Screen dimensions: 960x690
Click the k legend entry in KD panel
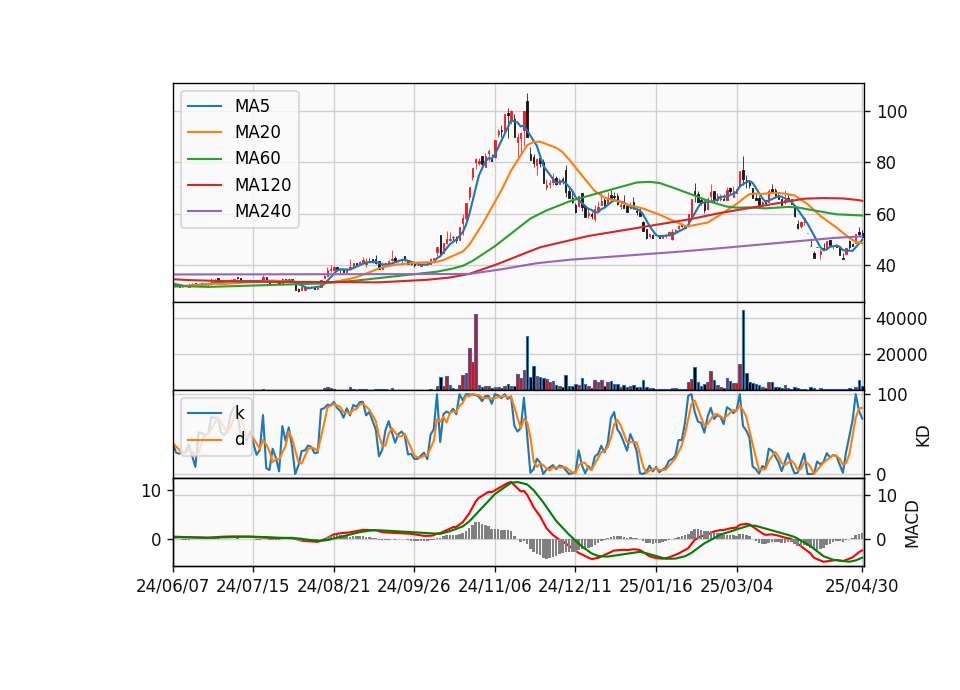239,413
